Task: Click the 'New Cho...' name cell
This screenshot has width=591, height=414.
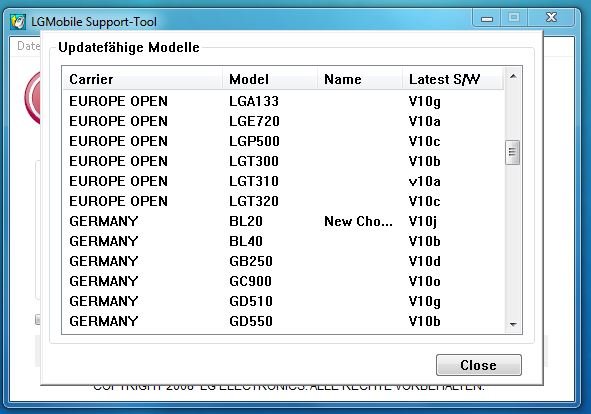Action: click(358, 221)
